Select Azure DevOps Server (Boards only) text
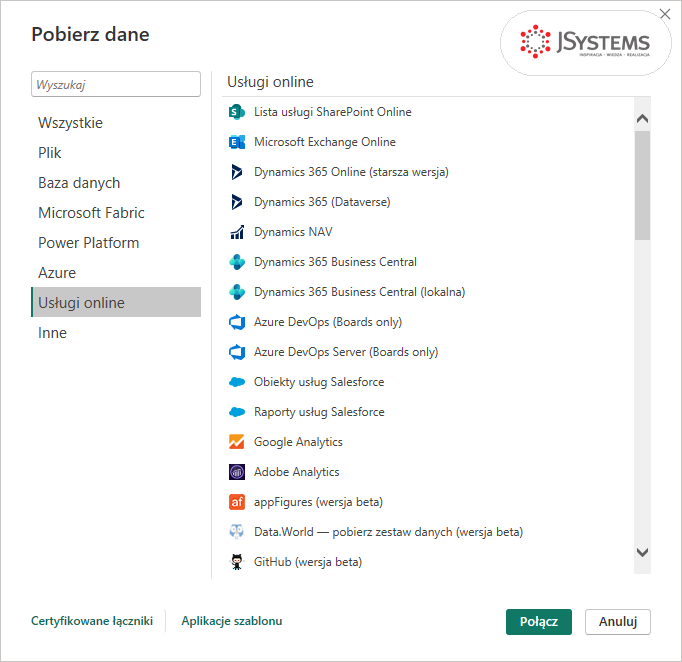 [x=346, y=352]
